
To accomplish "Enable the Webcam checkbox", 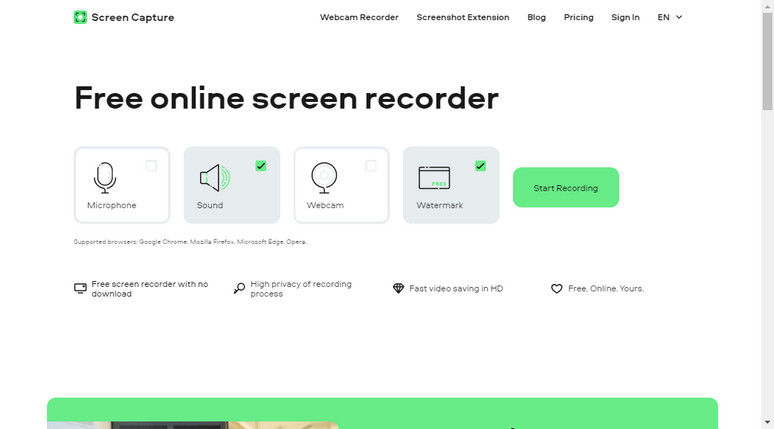I will (371, 166).
